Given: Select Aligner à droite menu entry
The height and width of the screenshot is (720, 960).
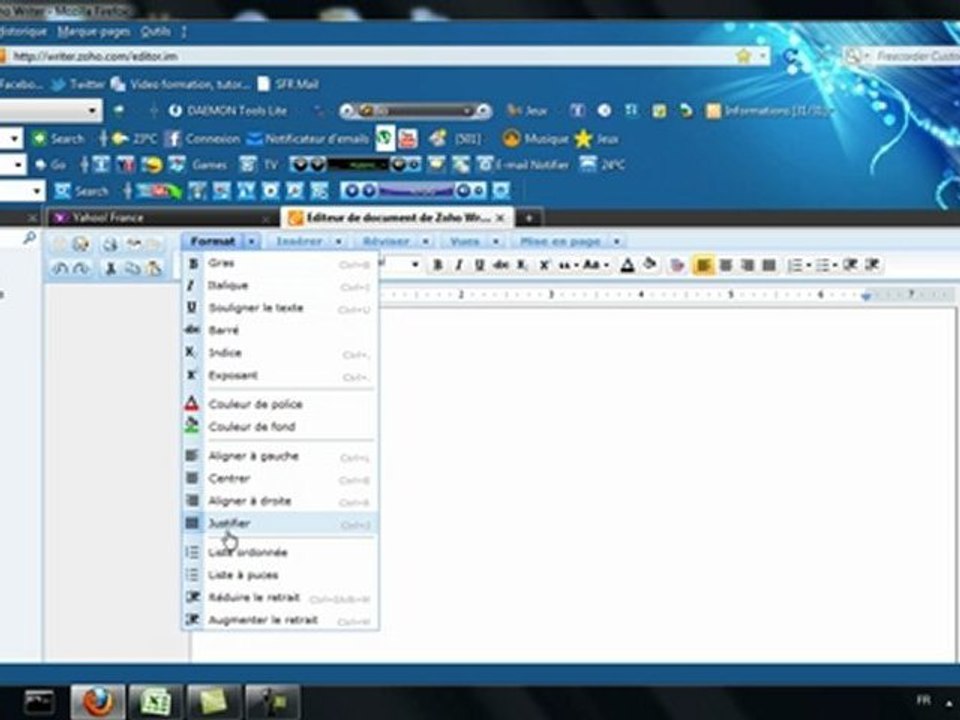Looking at the screenshot, I should [x=280, y=501].
